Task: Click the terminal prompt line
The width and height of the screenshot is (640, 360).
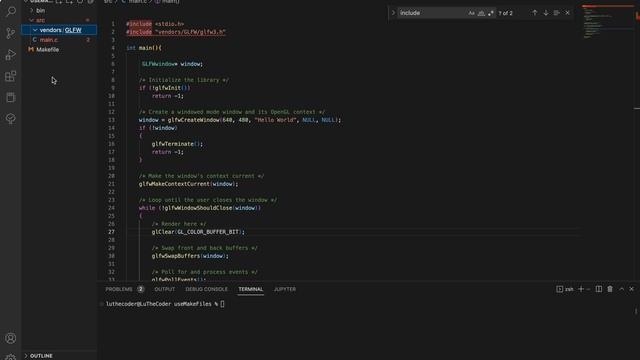Action: coord(165,304)
